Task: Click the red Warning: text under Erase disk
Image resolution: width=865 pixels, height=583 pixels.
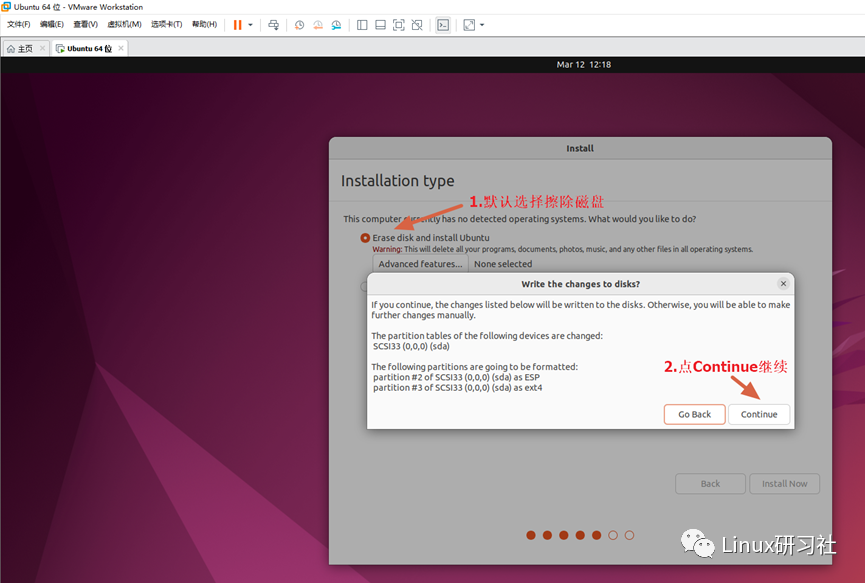Action: (x=387, y=249)
